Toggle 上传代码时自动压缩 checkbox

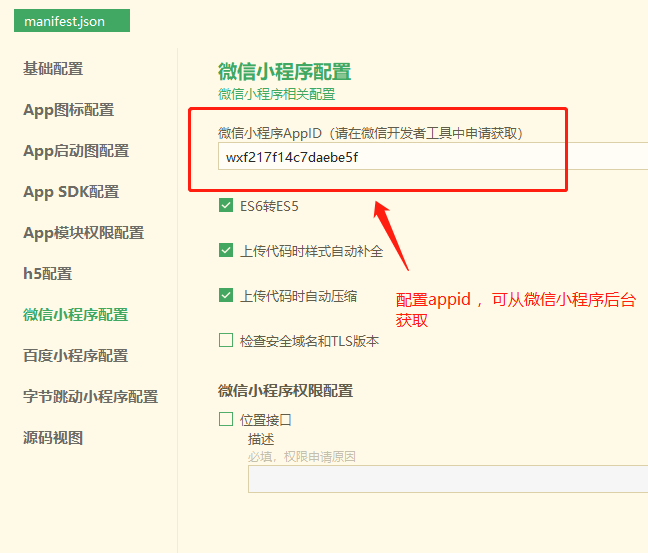coord(226,295)
